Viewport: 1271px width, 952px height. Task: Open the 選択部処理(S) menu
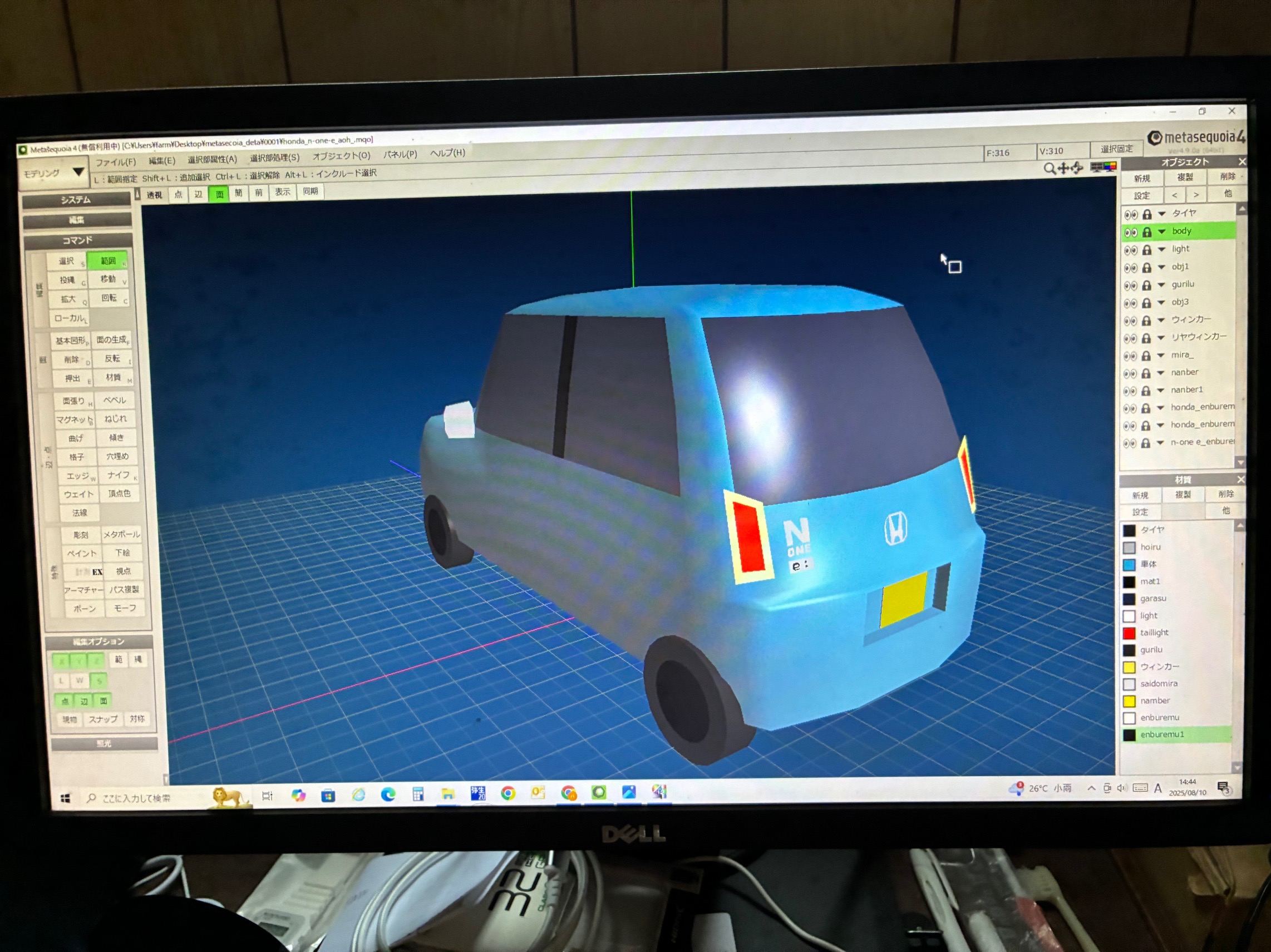coord(275,157)
